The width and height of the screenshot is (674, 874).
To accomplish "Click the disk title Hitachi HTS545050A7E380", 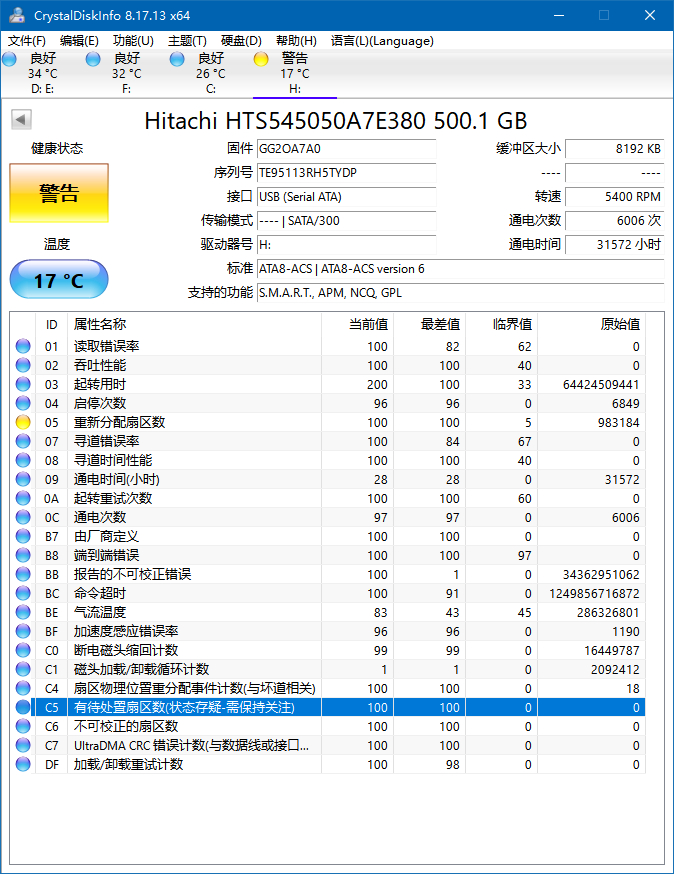I will 336,121.
